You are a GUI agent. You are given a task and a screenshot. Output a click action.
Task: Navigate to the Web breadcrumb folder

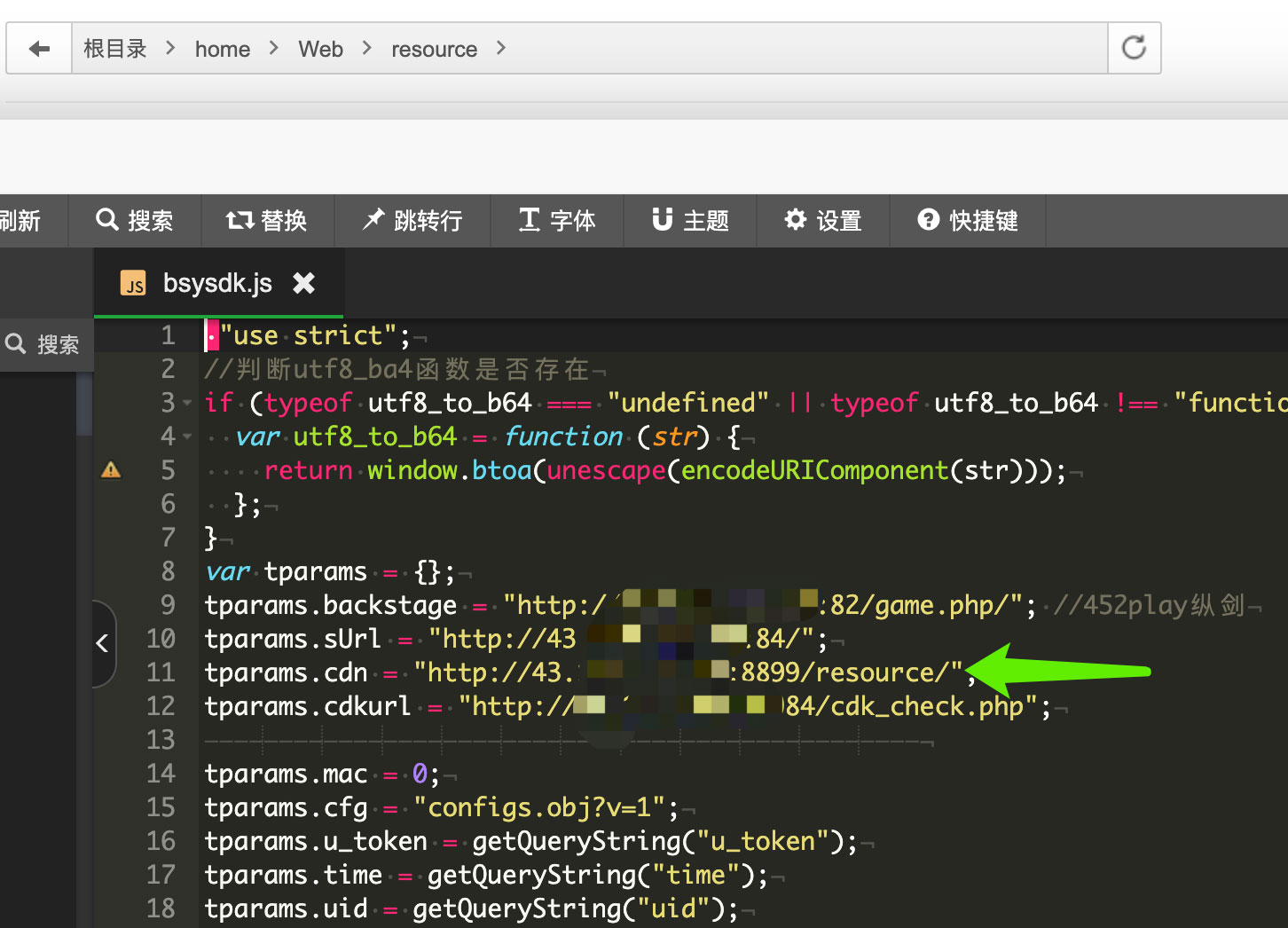pos(320,49)
